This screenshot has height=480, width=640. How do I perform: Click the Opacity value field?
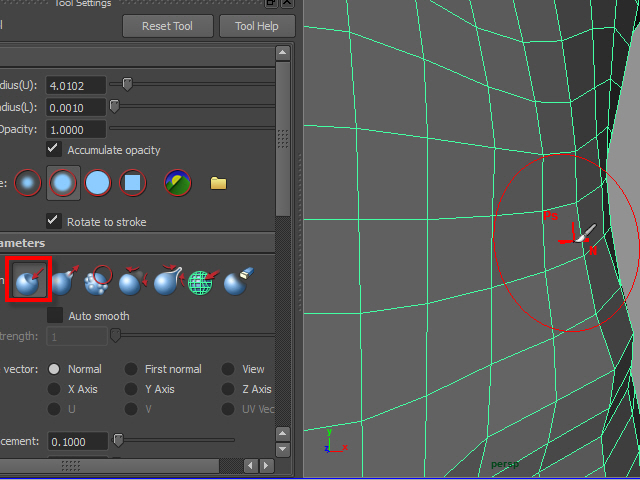click(x=77, y=129)
